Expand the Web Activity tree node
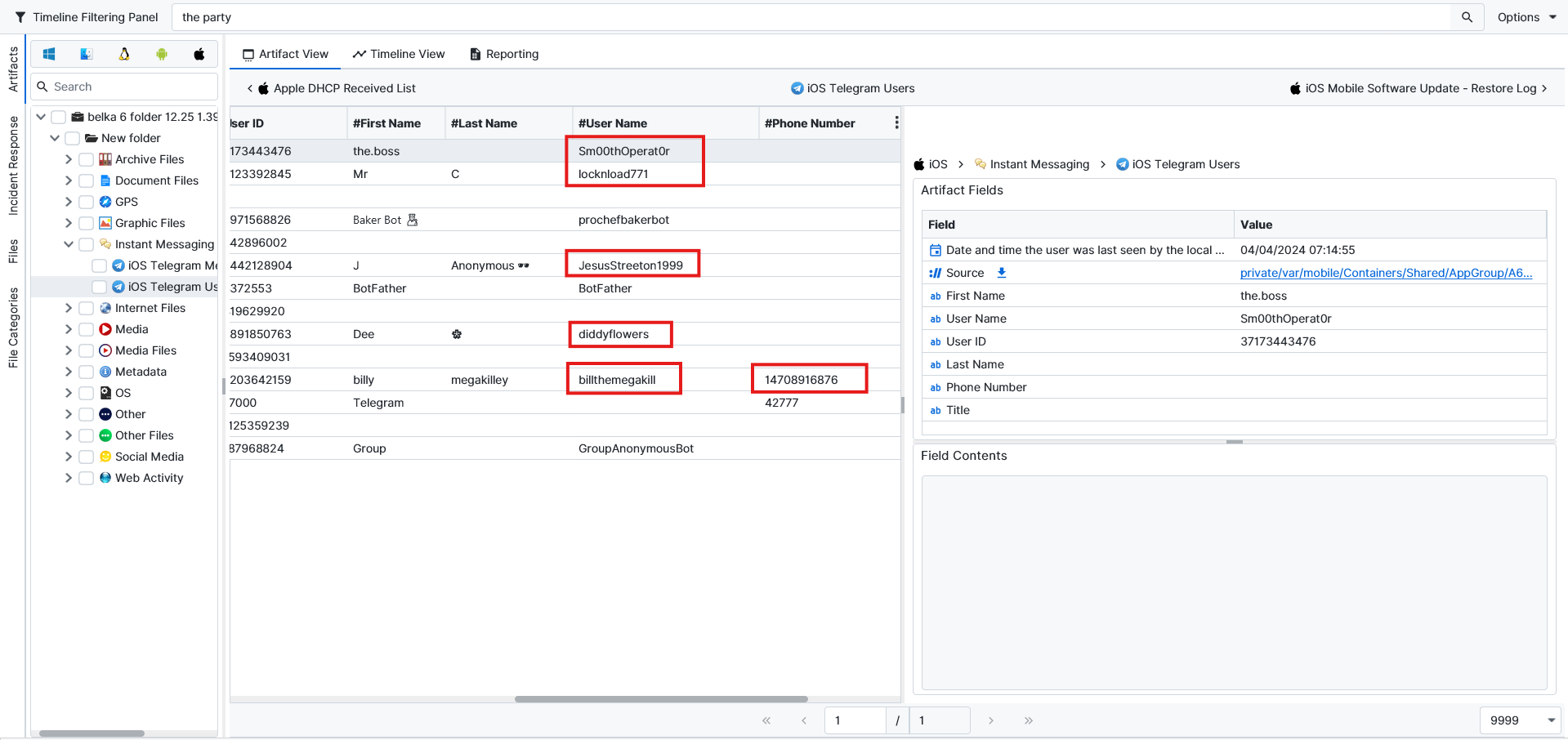 point(69,478)
